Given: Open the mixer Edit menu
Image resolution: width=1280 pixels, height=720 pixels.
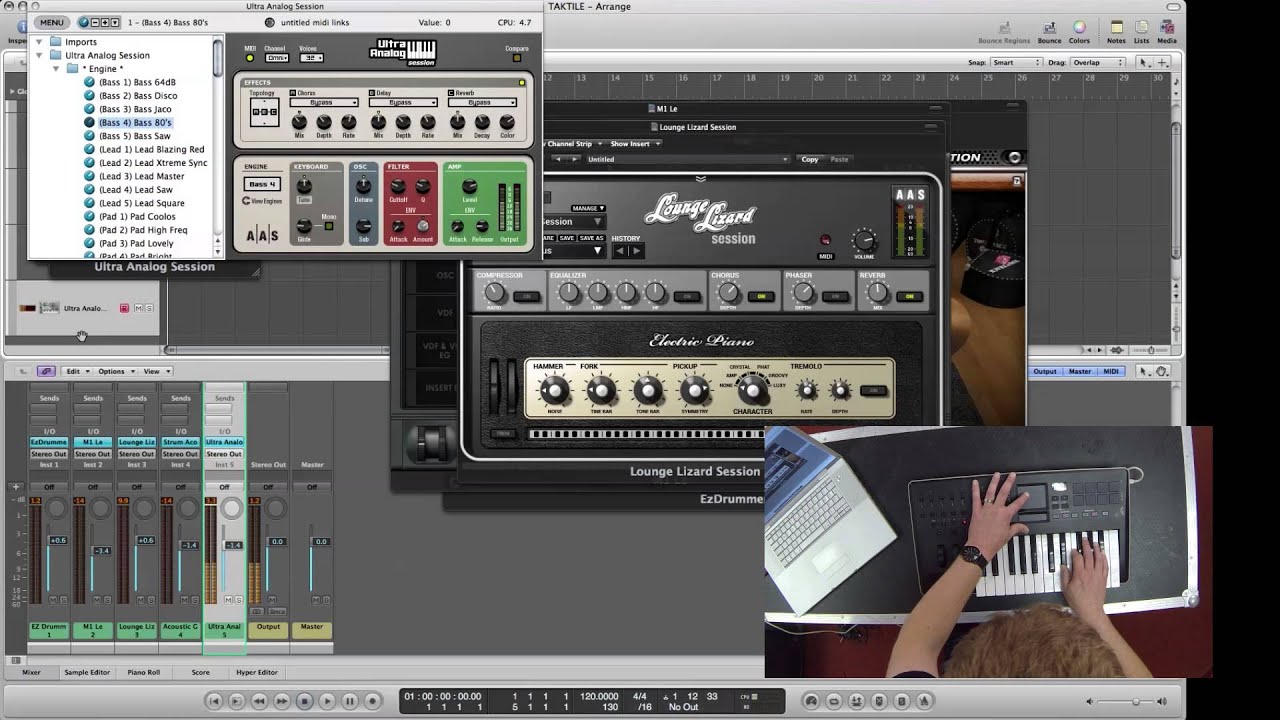Looking at the screenshot, I should point(75,371).
